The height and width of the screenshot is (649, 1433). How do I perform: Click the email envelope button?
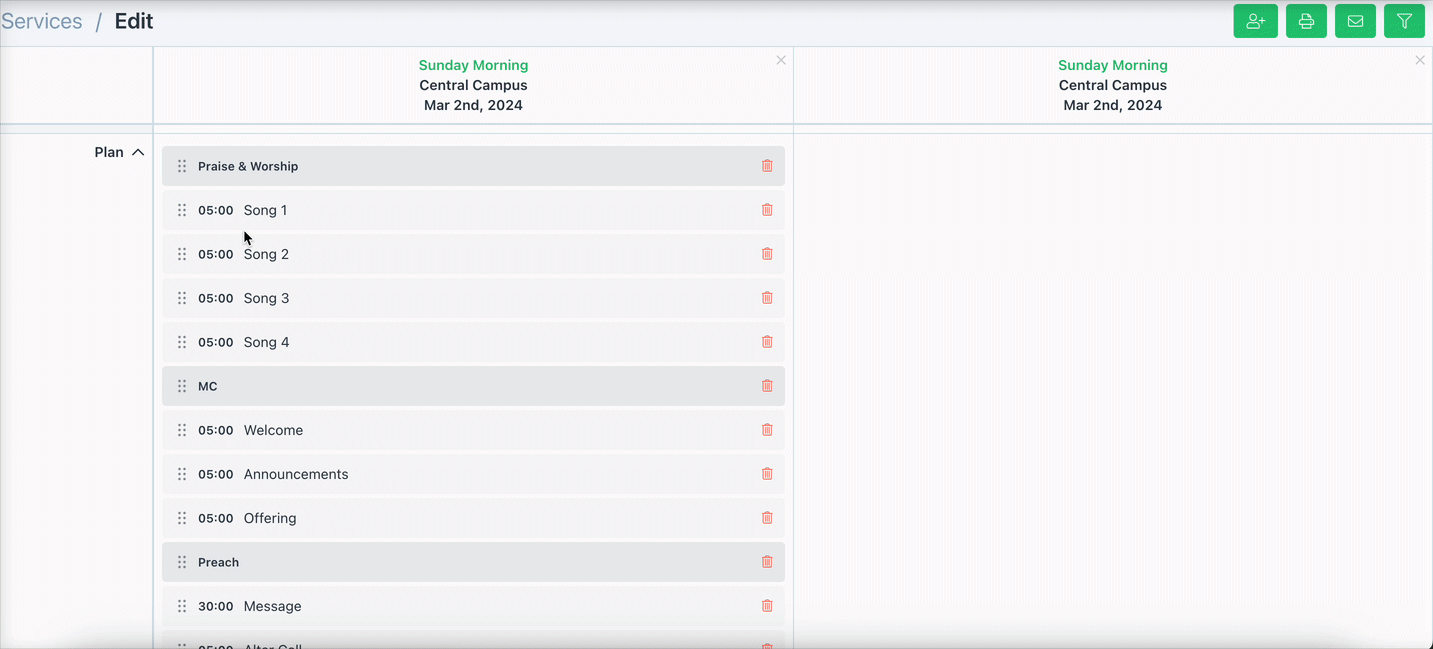[1355, 21]
